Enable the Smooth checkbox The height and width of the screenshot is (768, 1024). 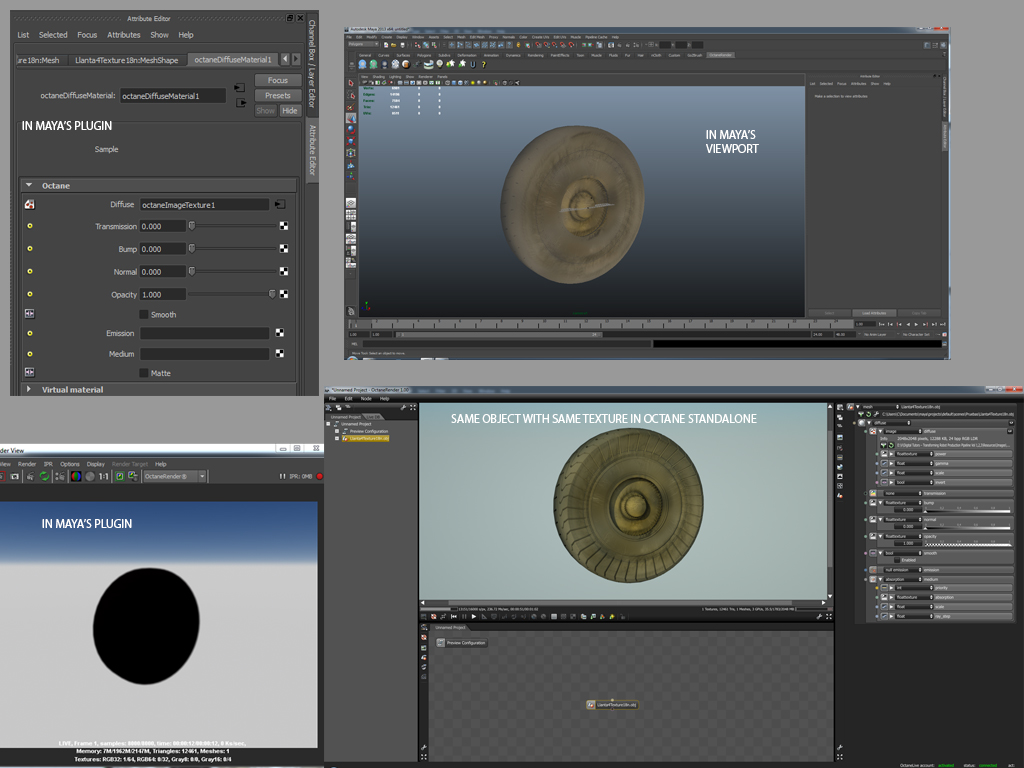[144, 314]
